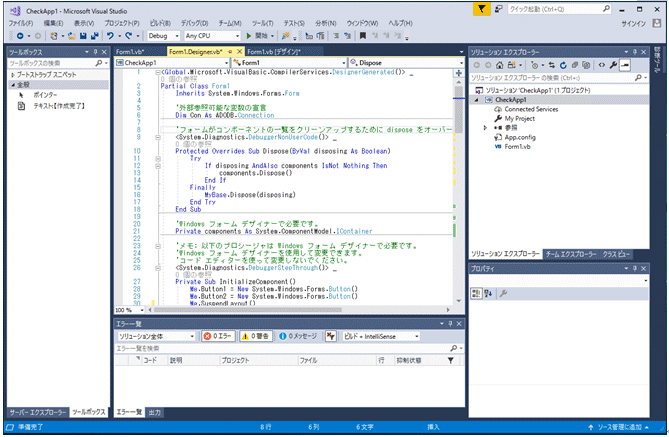This screenshot has width=669, height=437.
Task: Select Form1.vb in Solution Explorer
Action: click(x=518, y=146)
